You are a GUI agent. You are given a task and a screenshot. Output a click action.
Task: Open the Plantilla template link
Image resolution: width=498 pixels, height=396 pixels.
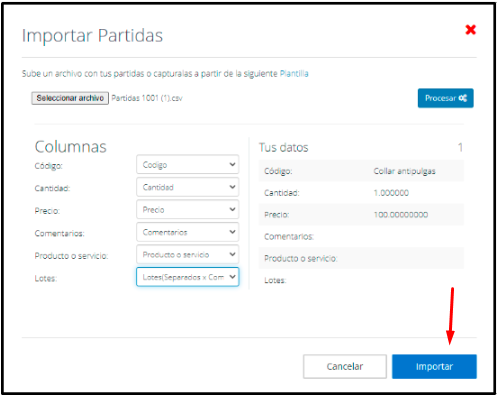point(294,73)
